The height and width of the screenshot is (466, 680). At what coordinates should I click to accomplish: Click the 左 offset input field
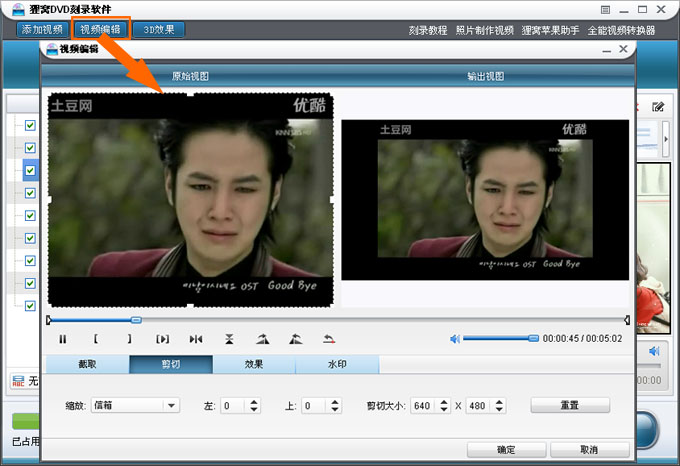tap(235, 406)
